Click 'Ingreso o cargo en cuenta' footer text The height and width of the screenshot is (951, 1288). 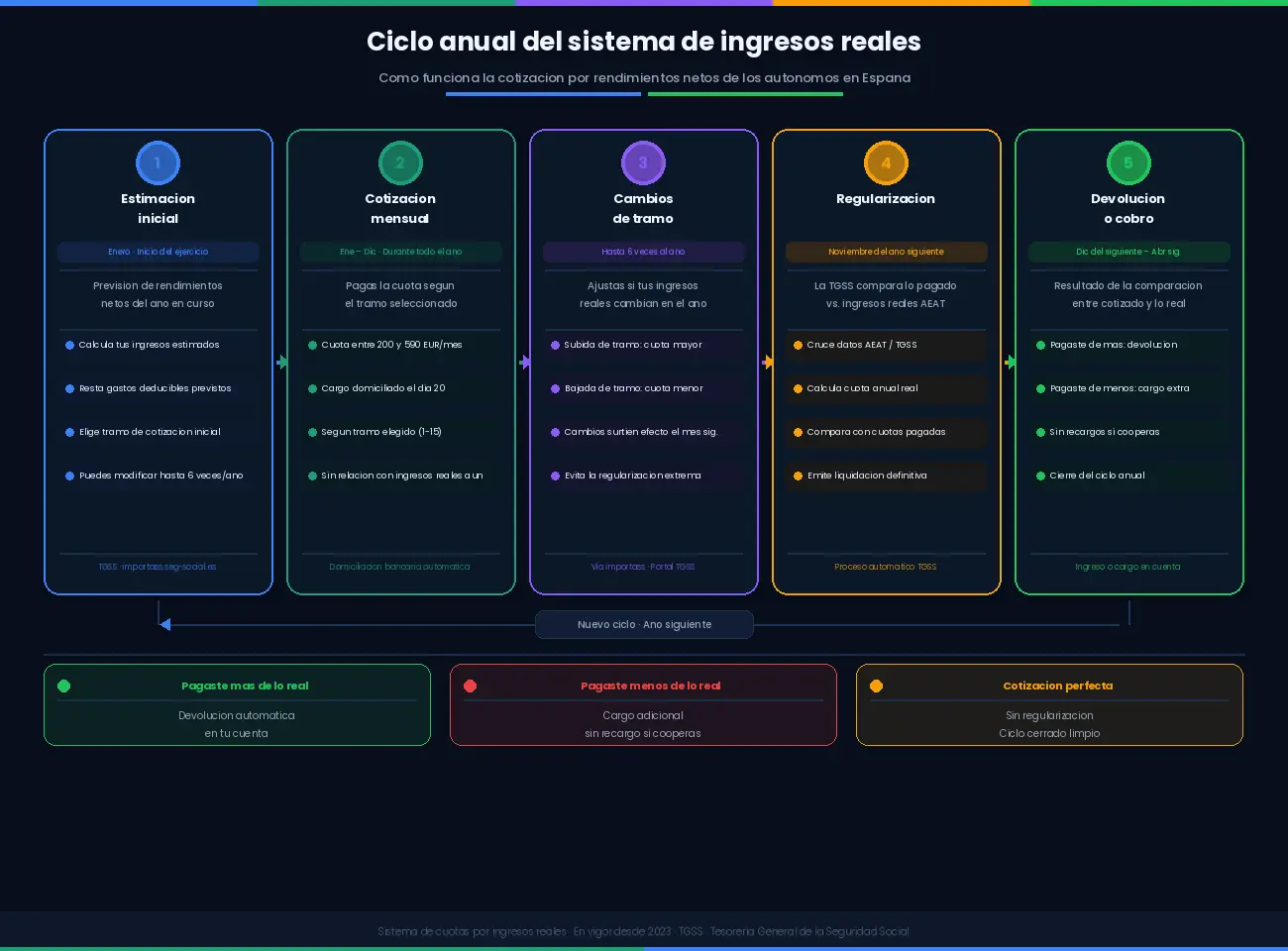[1128, 567]
